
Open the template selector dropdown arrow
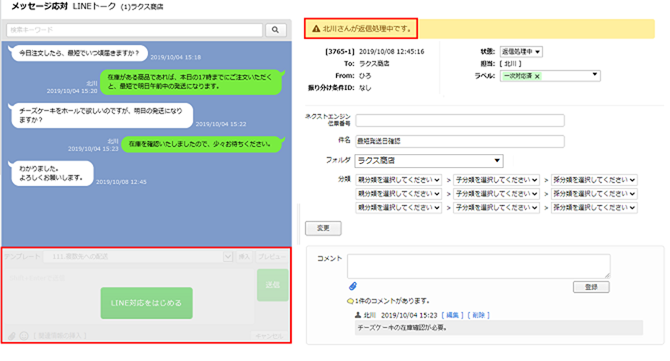(x=228, y=256)
